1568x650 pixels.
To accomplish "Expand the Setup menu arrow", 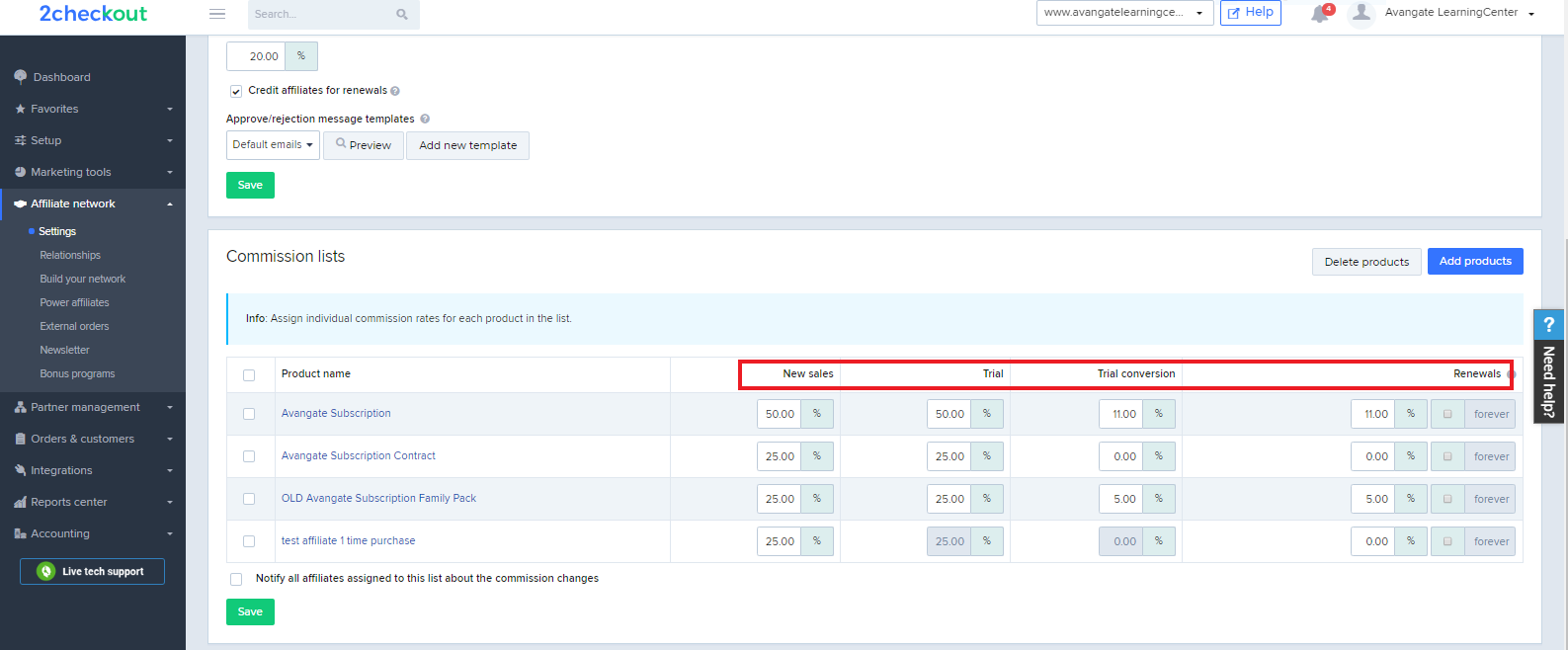I will click(x=170, y=141).
